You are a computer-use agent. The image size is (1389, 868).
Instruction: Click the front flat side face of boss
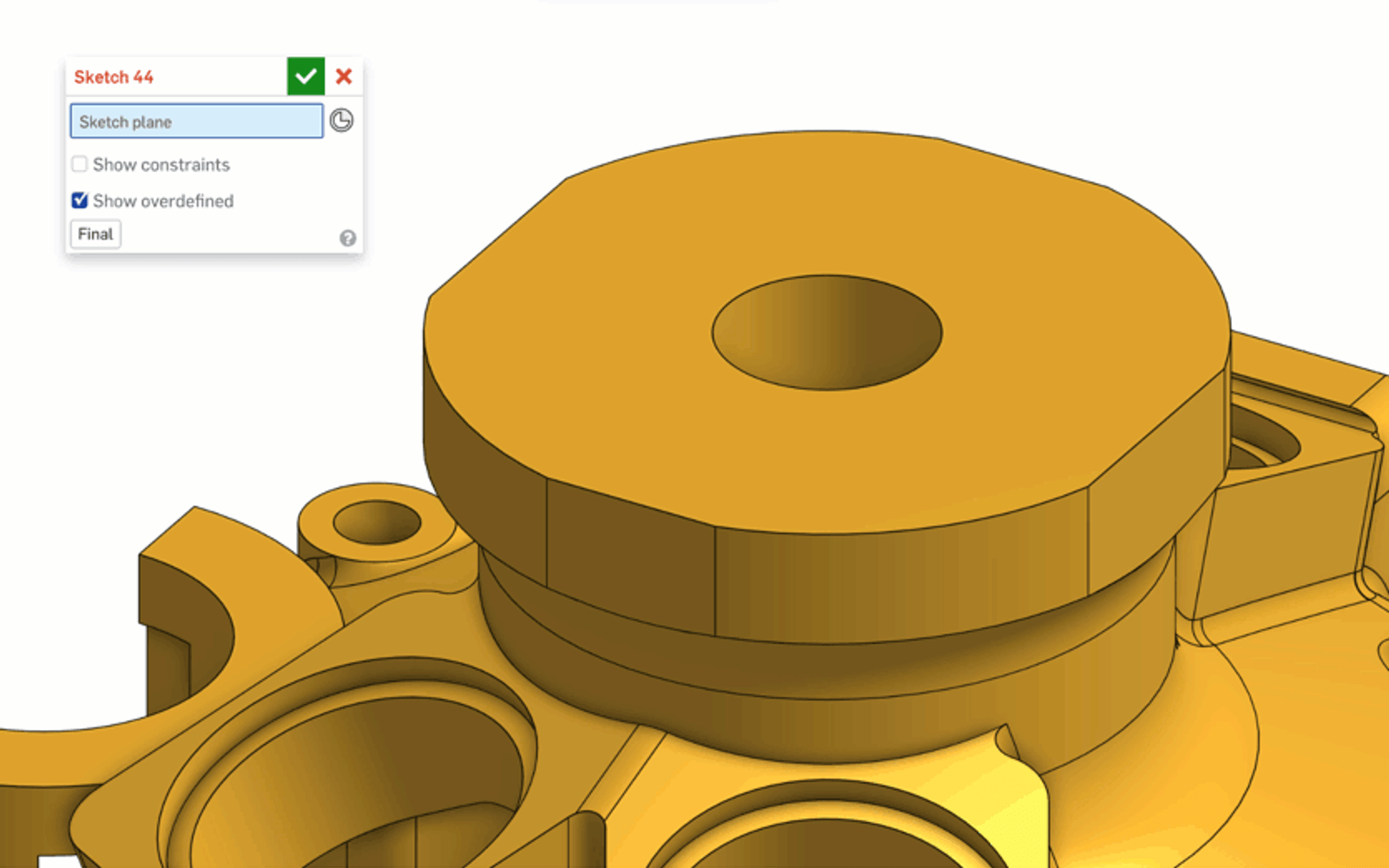(894, 582)
